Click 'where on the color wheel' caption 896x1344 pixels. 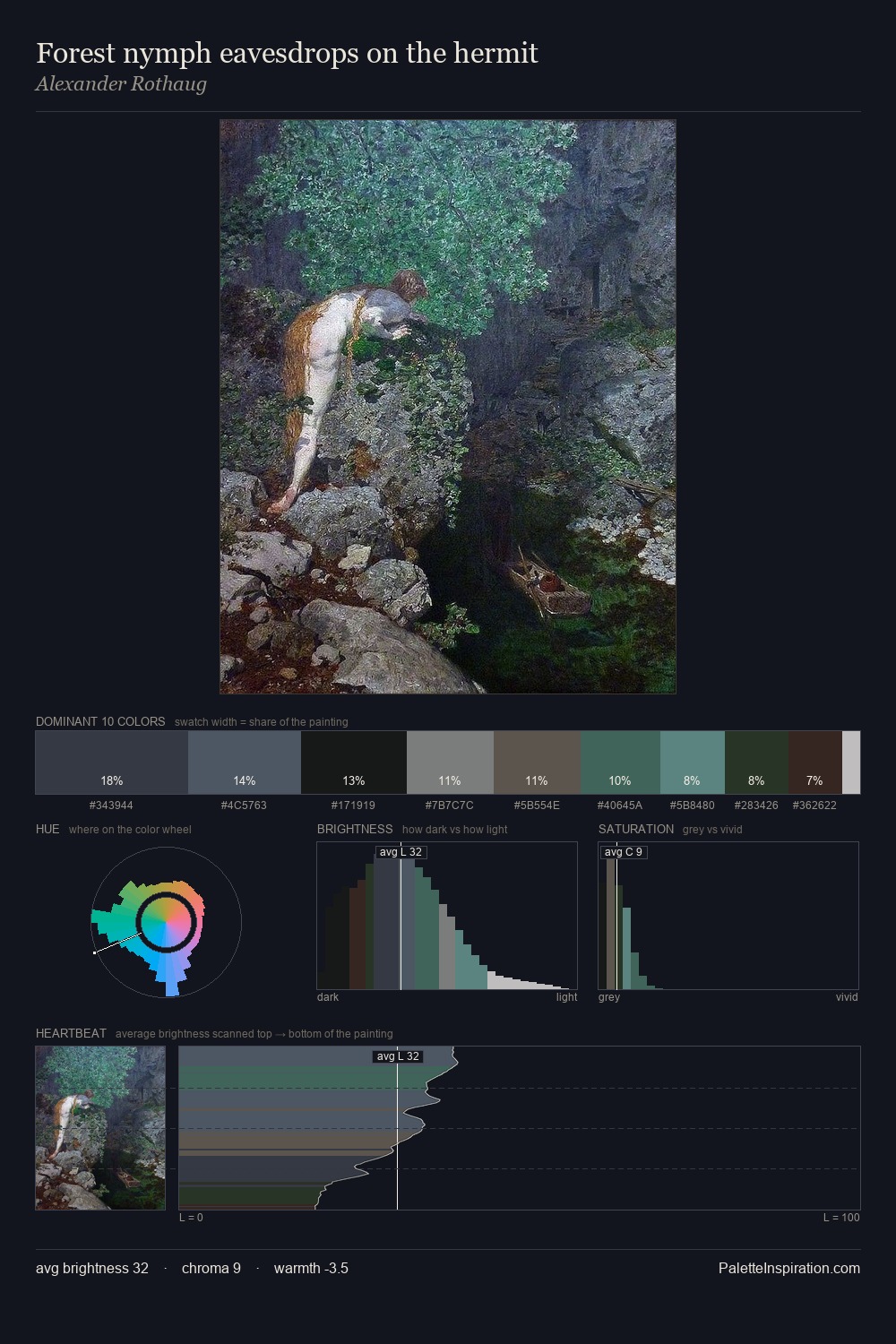(130, 830)
